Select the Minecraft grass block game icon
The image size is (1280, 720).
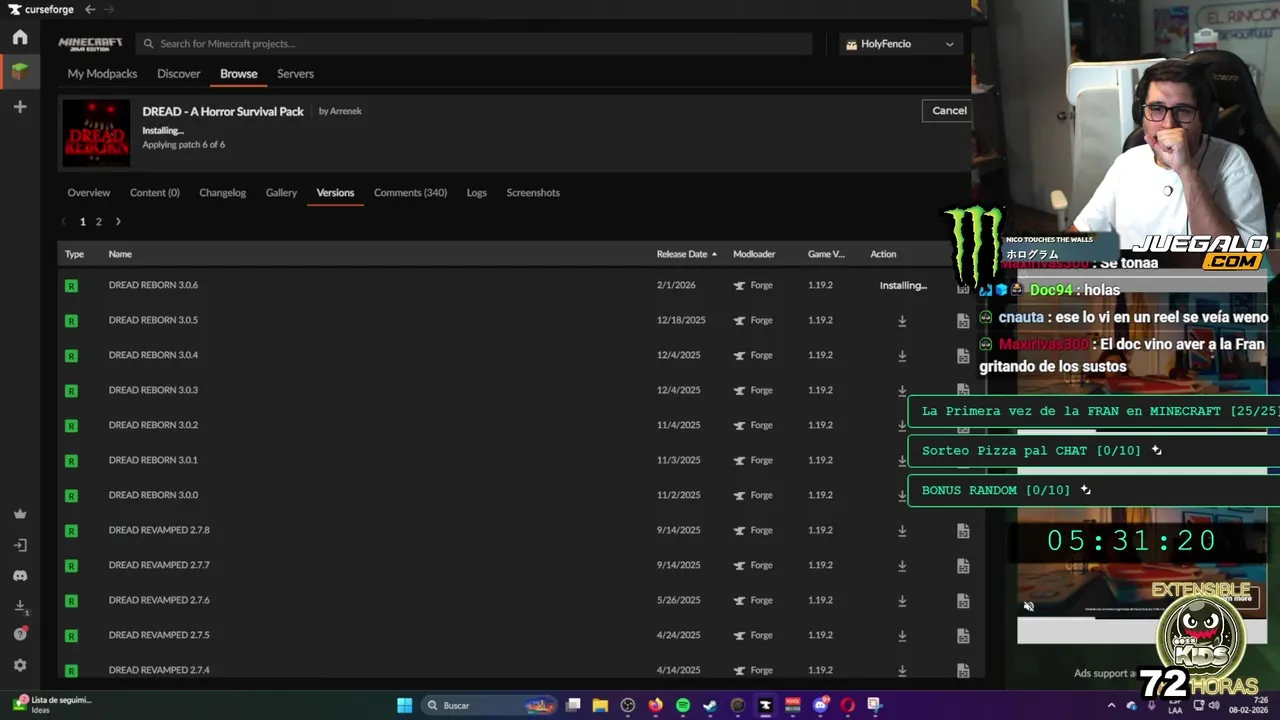tap(20, 72)
